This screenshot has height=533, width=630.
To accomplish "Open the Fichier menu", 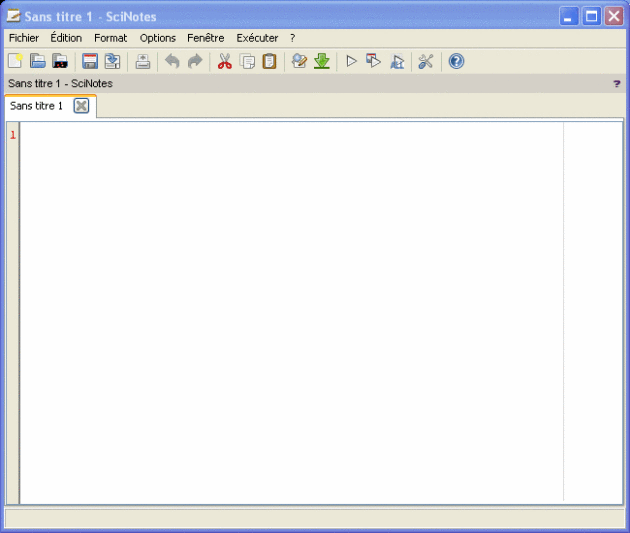I will tap(24, 38).
